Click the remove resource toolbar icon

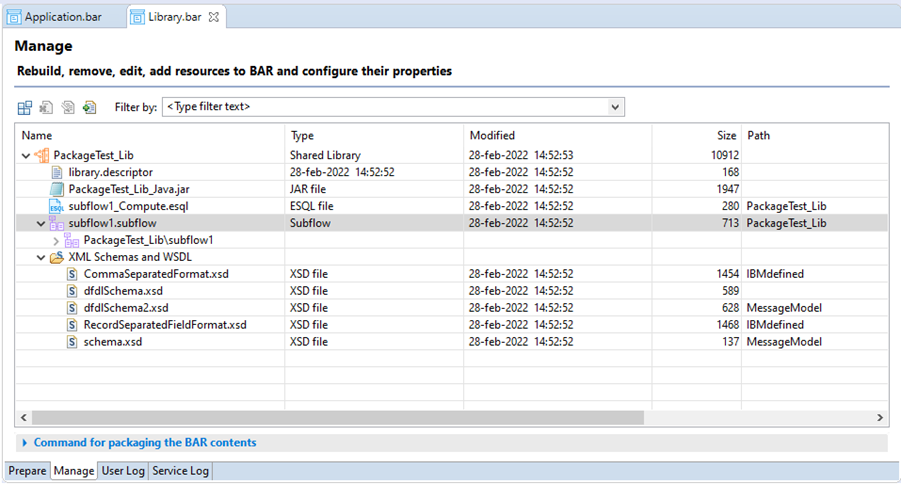[x=46, y=107]
